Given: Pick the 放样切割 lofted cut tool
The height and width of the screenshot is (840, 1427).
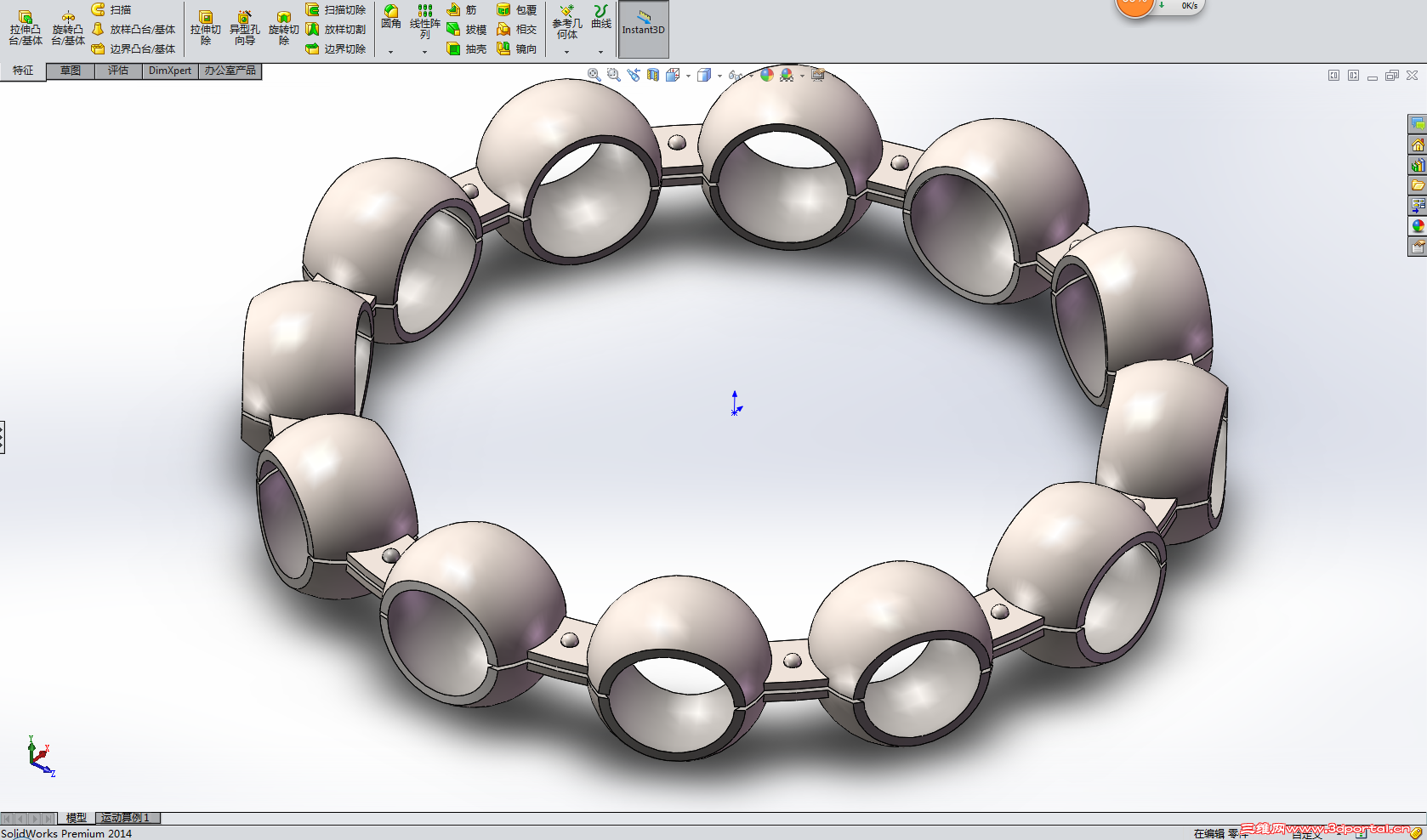Looking at the screenshot, I should click(x=336, y=29).
